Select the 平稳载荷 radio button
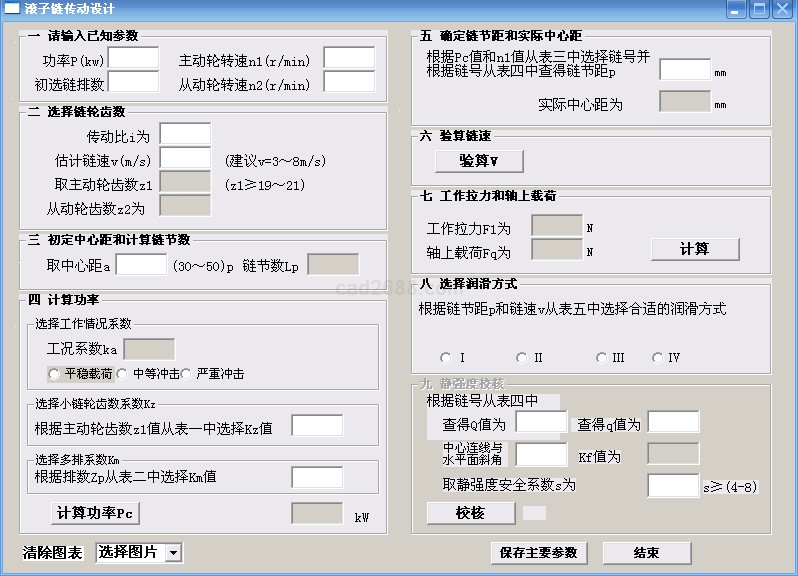The width and height of the screenshot is (798, 576). tap(54, 374)
